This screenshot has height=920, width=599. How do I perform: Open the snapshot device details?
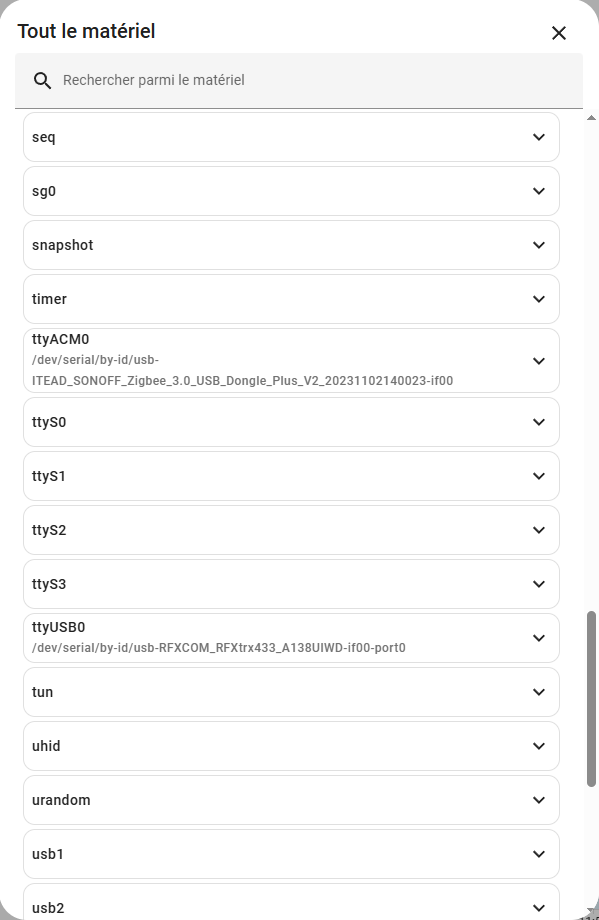pyautogui.click(x=291, y=245)
